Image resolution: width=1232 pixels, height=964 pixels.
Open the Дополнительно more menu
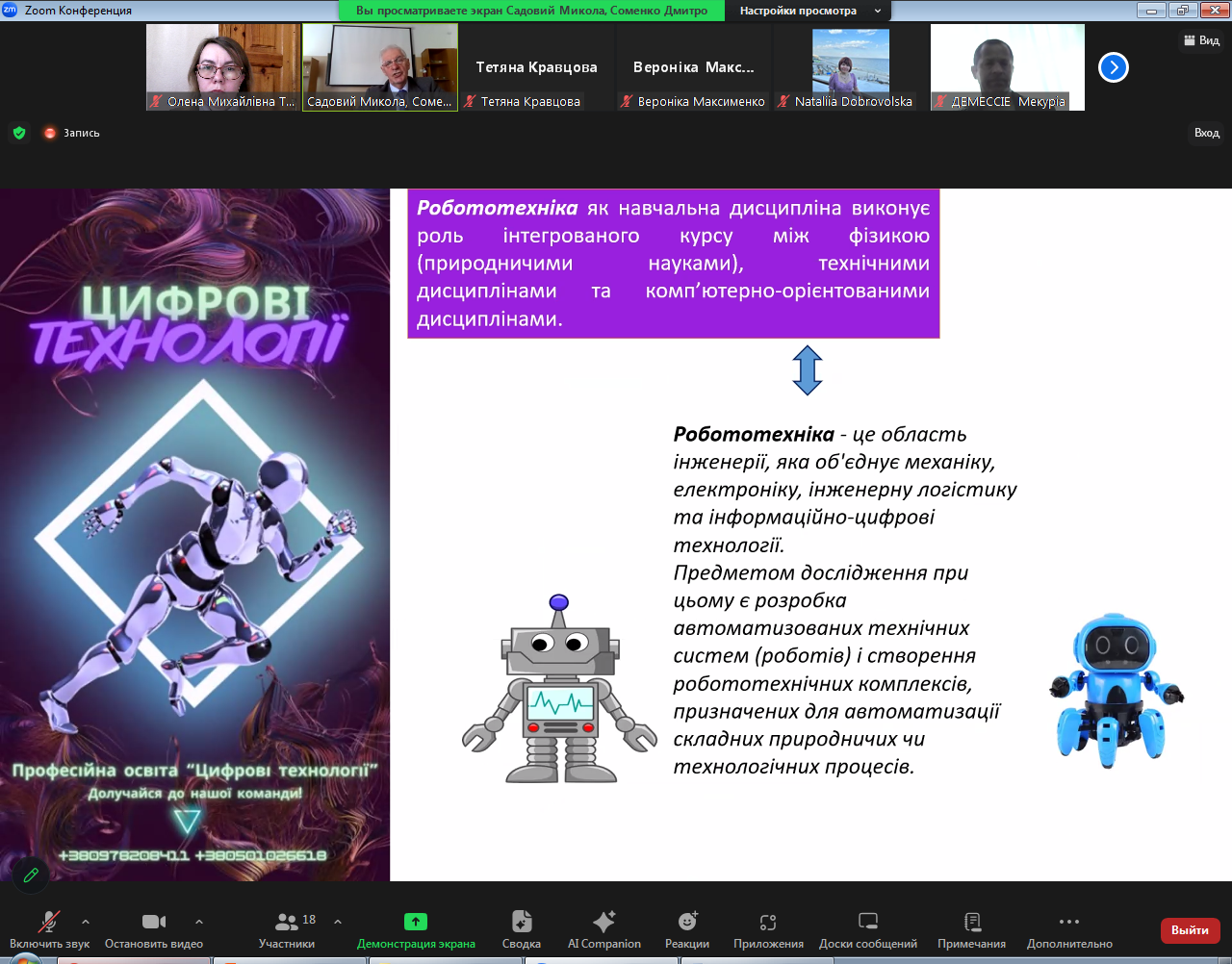coord(1068,922)
